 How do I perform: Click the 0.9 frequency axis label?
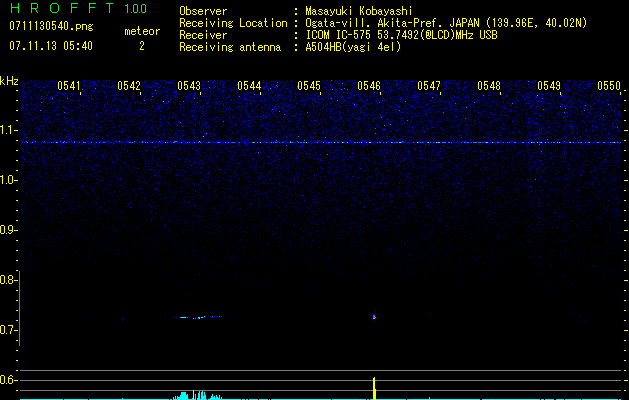pos(8,230)
